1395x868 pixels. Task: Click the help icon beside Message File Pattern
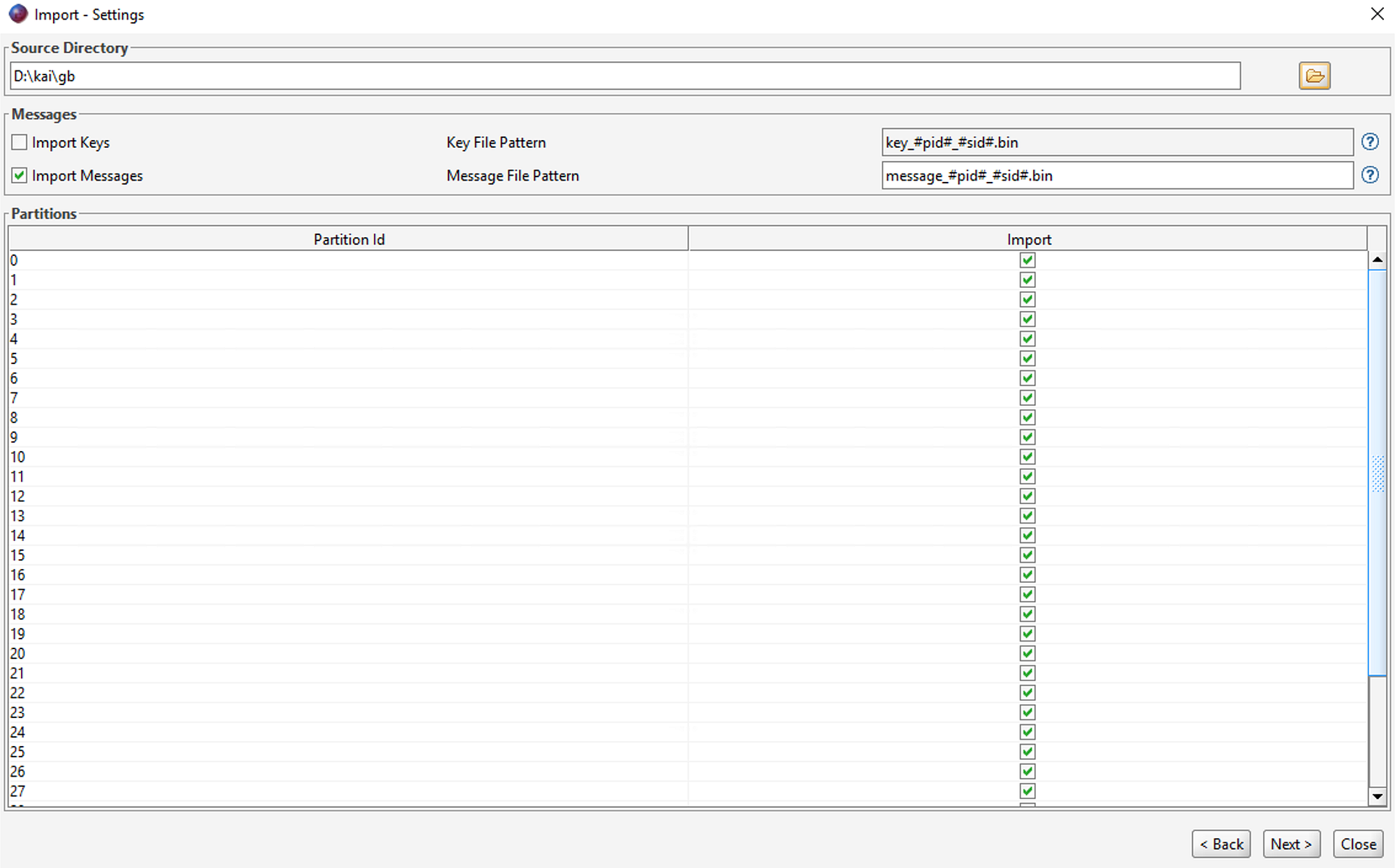click(1370, 175)
